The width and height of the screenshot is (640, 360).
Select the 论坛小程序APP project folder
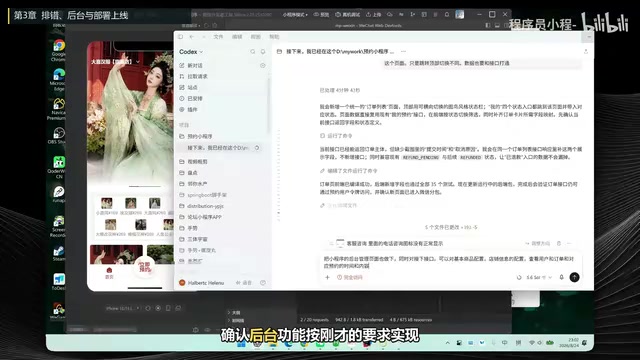tap(204, 217)
